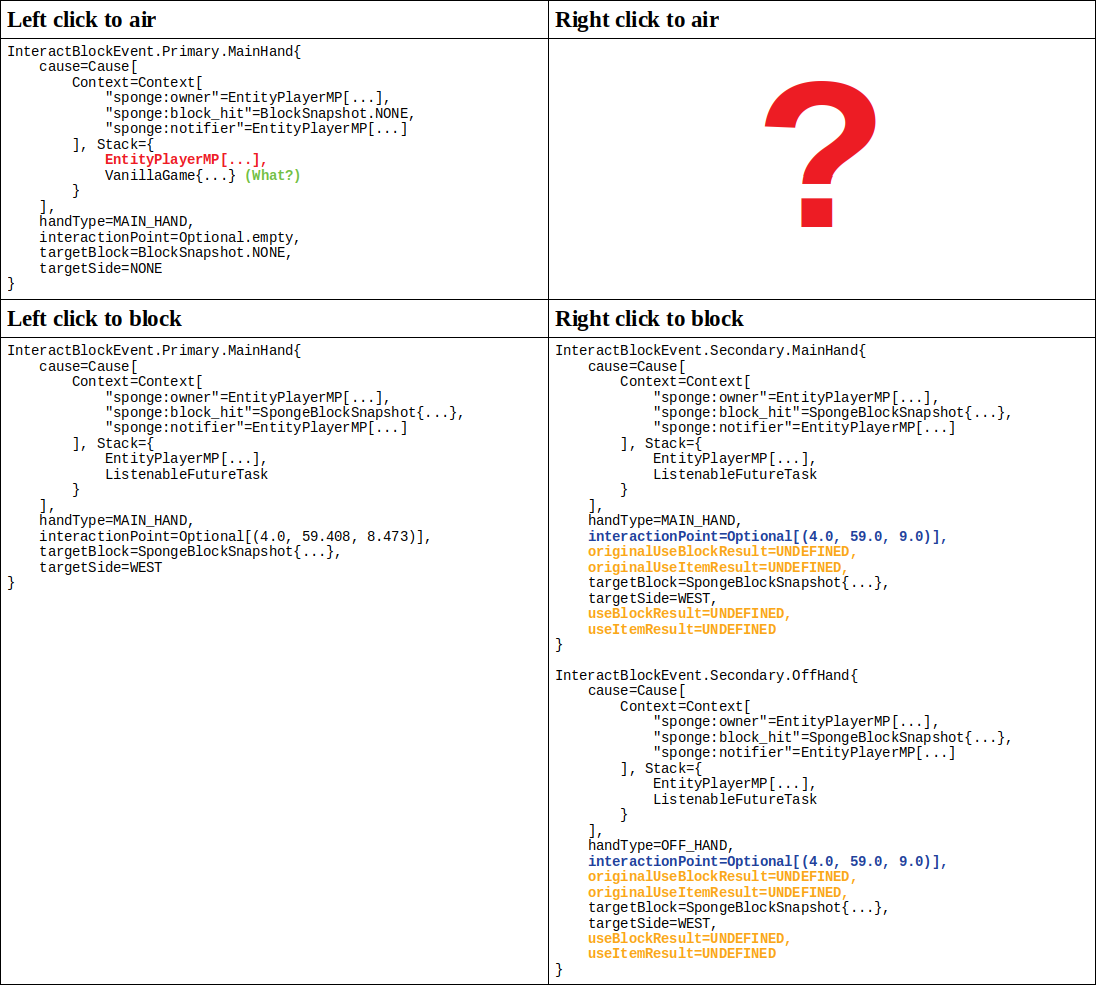1096x985 pixels.
Task: Click 'InteractBlockEvent.Primary.MainHand{' under Left click to air
Action: [x=154, y=51]
